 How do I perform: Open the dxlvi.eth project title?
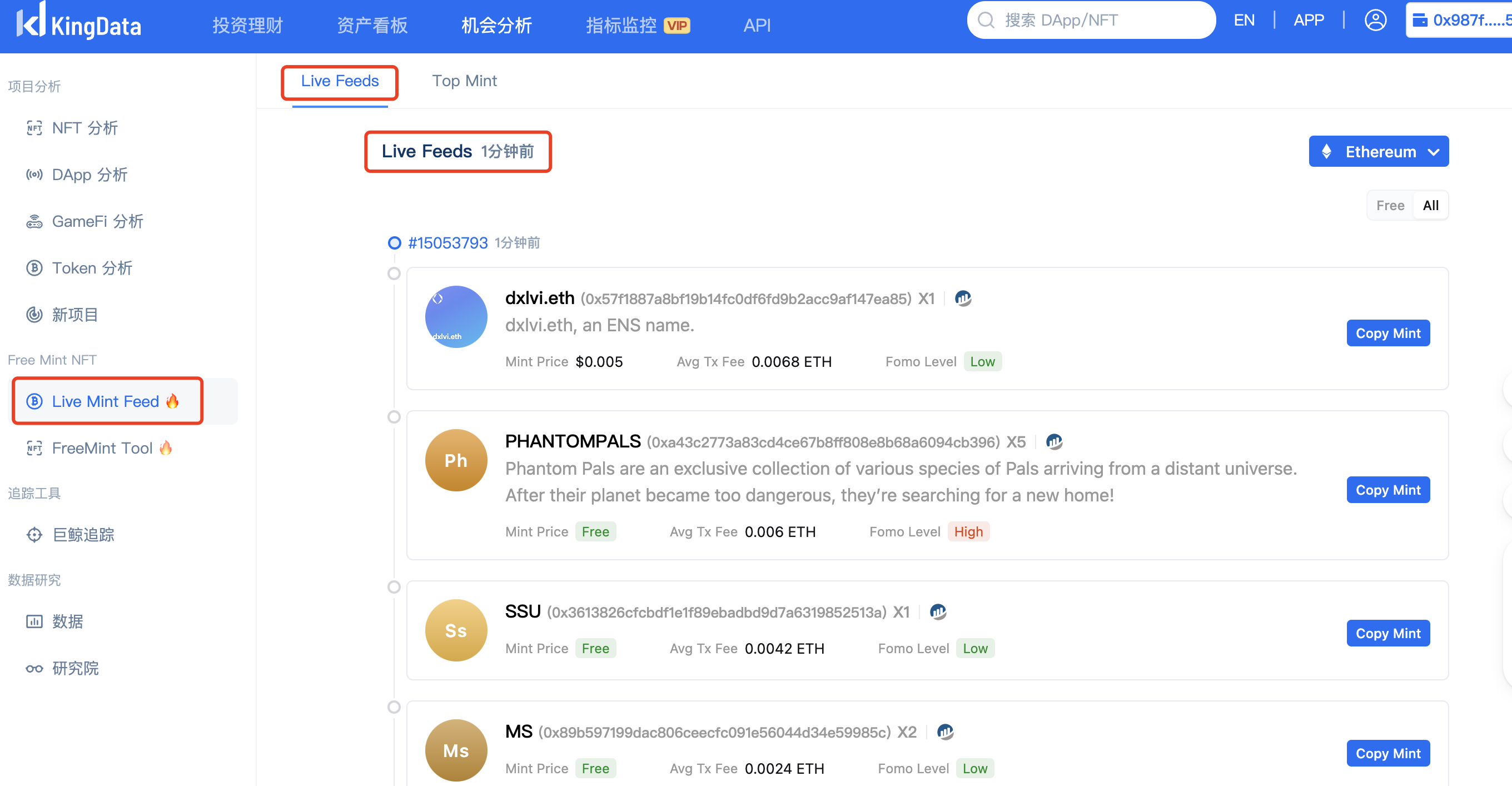tap(539, 299)
